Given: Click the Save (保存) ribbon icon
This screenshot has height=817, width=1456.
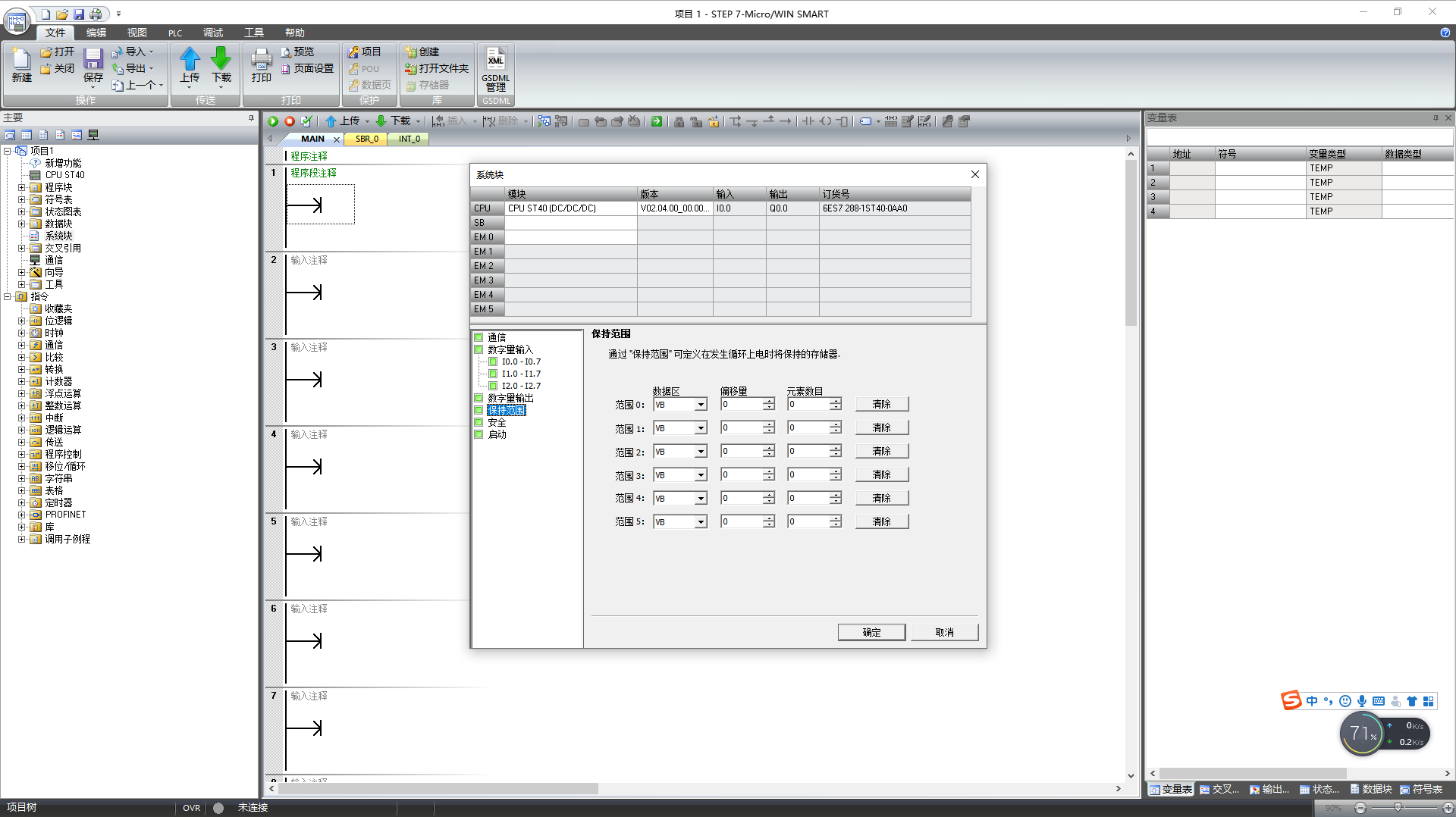Looking at the screenshot, I should point(93,64).
